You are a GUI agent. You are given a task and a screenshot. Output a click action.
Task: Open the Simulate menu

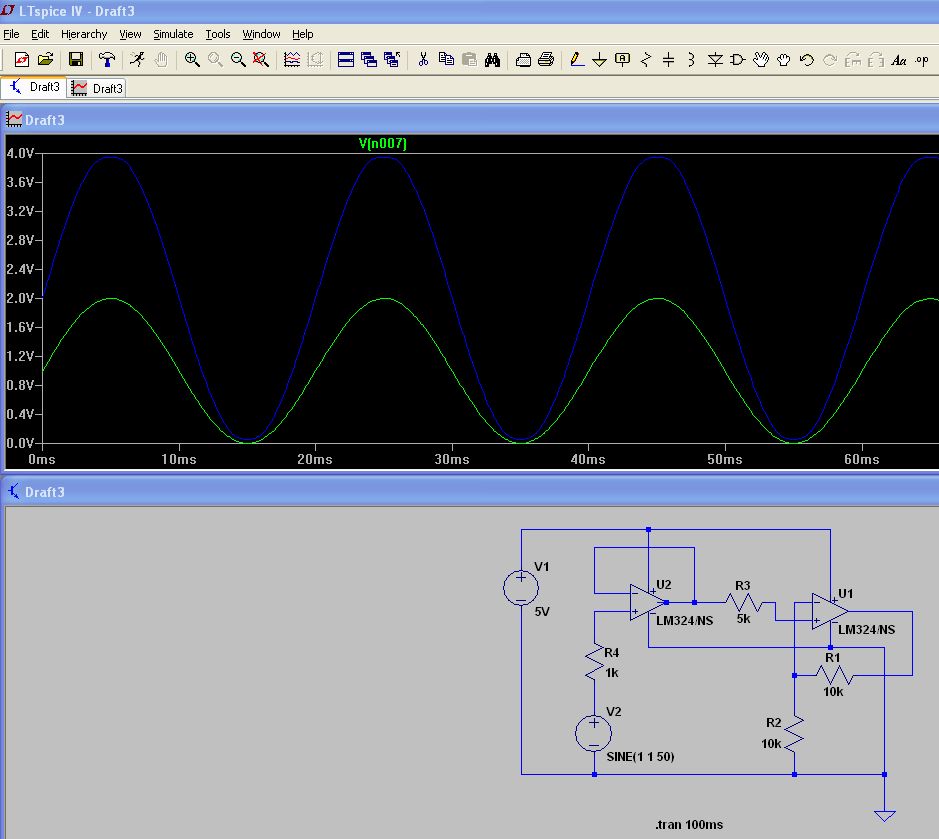(x=173, y=34)
